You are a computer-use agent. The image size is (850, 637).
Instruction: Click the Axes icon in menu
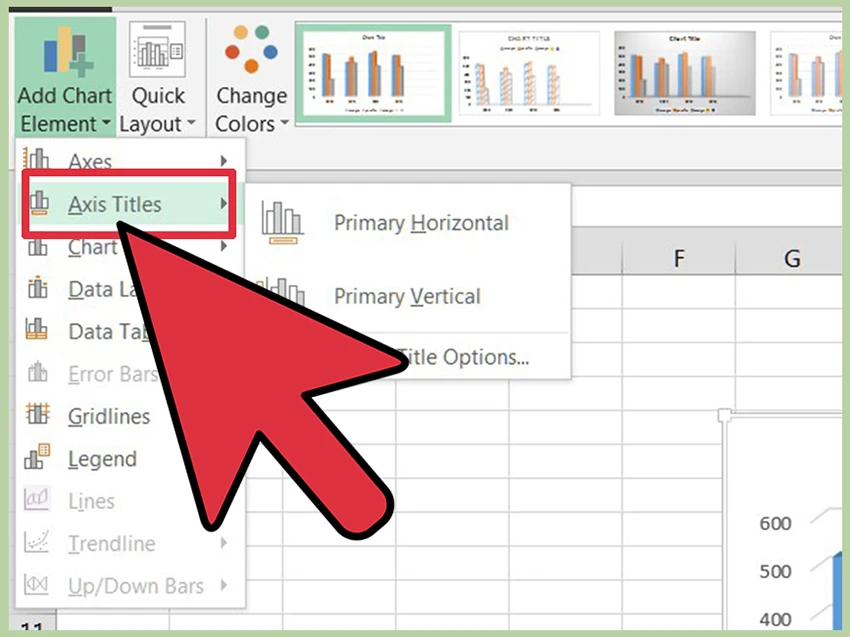pyautogui.click(x=38, y=160)
